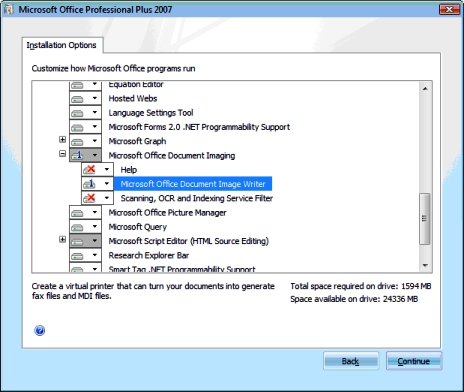
Task: Click the Microsoft Graph drive icon
Action: pyautogui.click(x=78, y=142)
